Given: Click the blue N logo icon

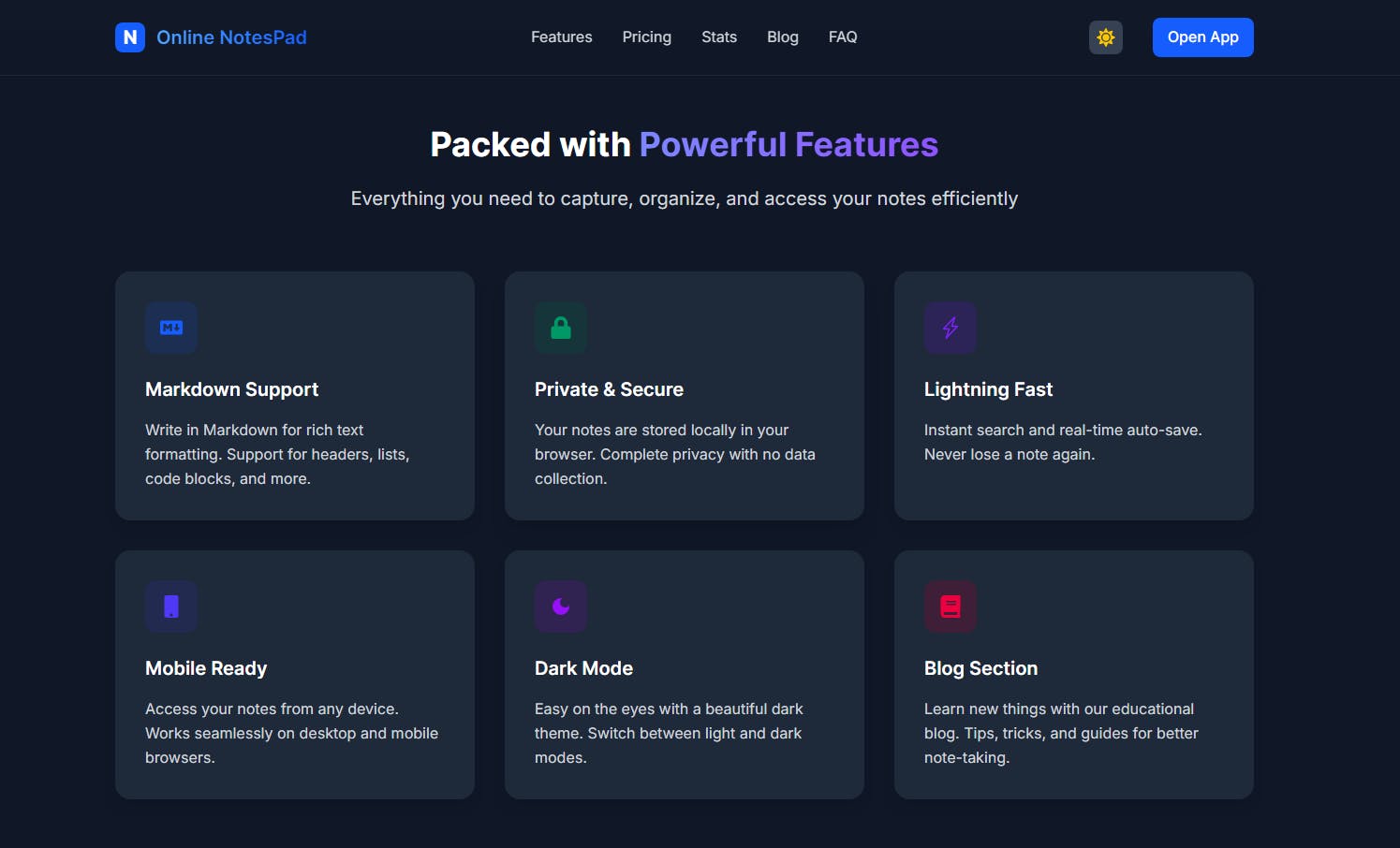Looking at the screenshot, I should (130, 37).
